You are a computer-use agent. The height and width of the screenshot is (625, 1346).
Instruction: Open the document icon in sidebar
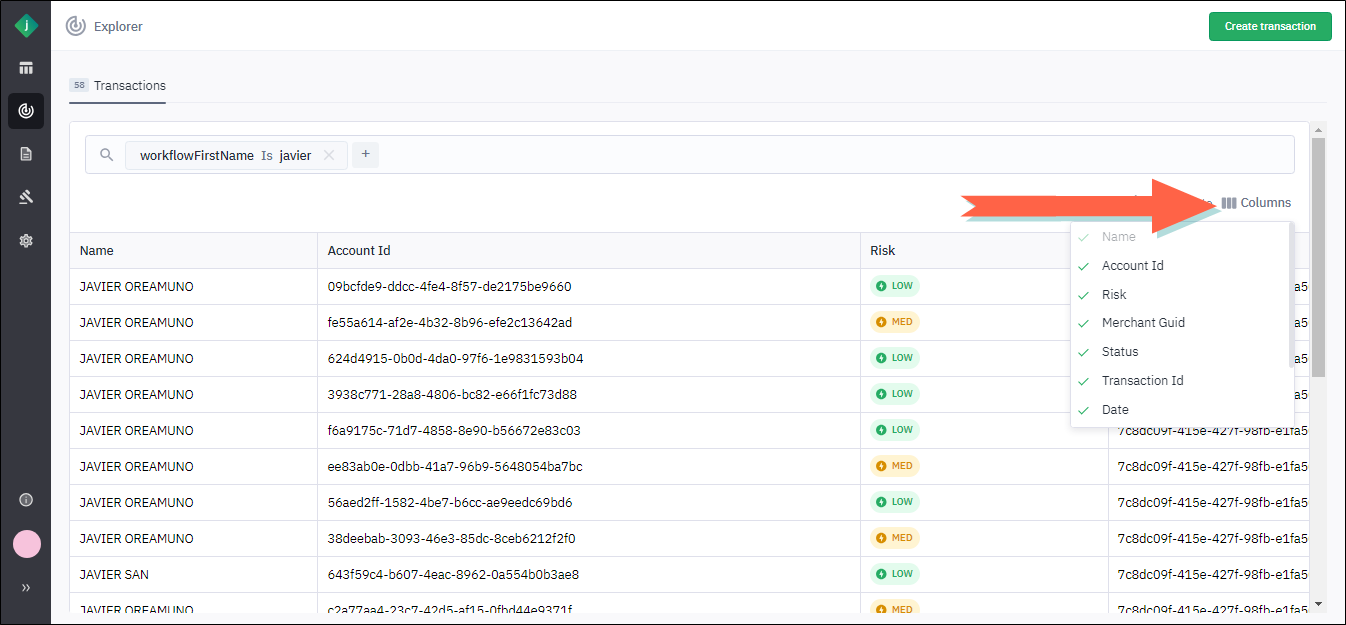point(26,154)
